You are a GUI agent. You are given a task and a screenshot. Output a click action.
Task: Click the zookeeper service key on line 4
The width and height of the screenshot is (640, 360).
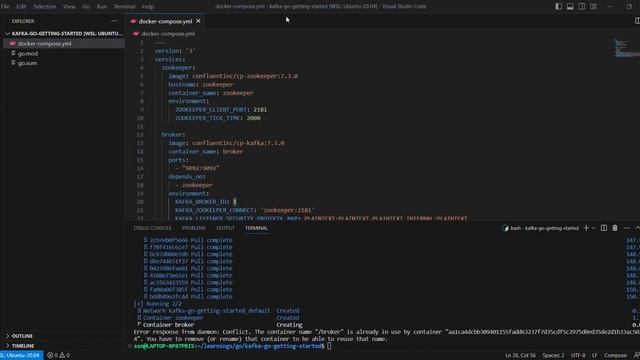point(178,68)
